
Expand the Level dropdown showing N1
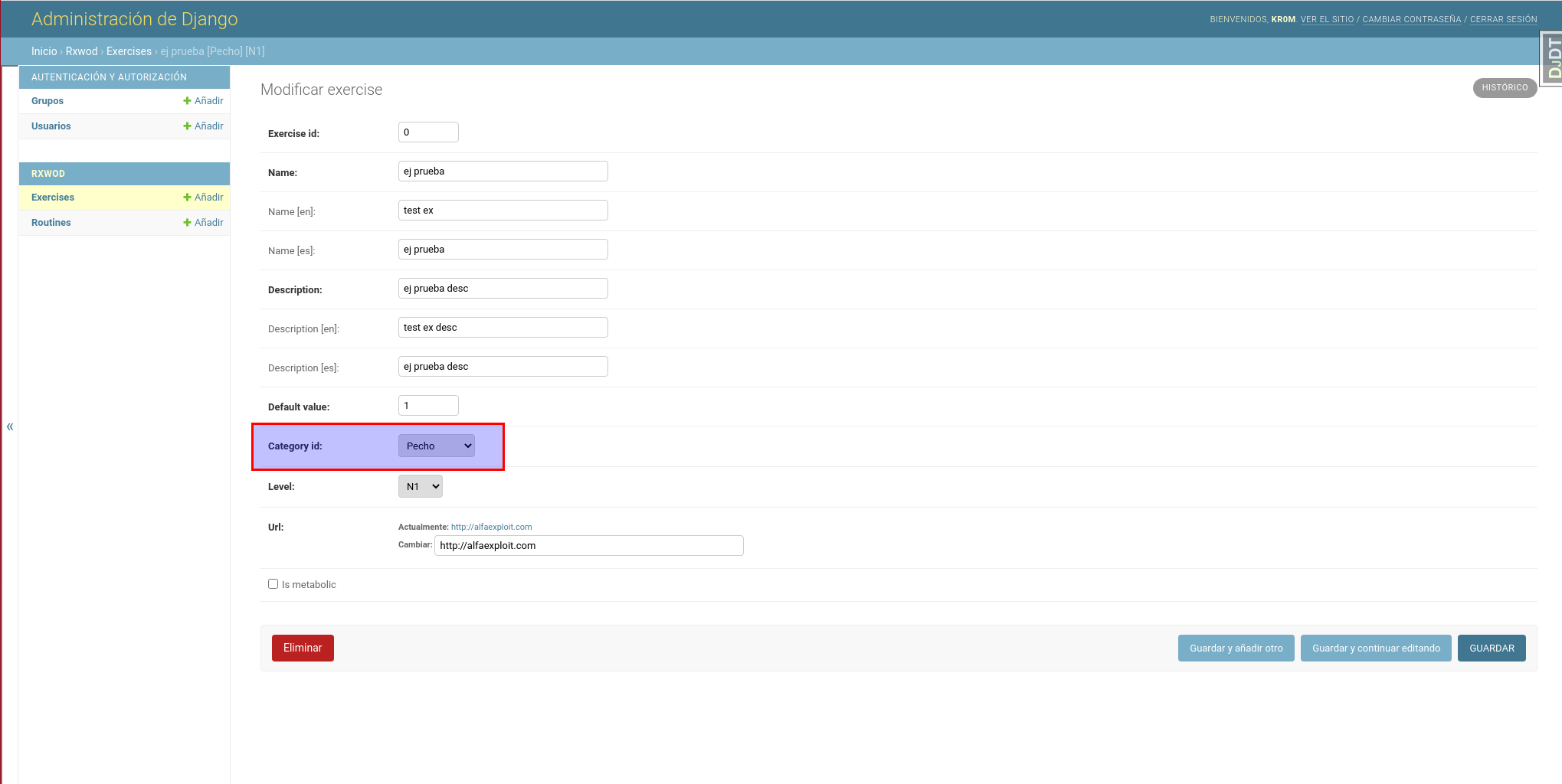click(420, 486)
